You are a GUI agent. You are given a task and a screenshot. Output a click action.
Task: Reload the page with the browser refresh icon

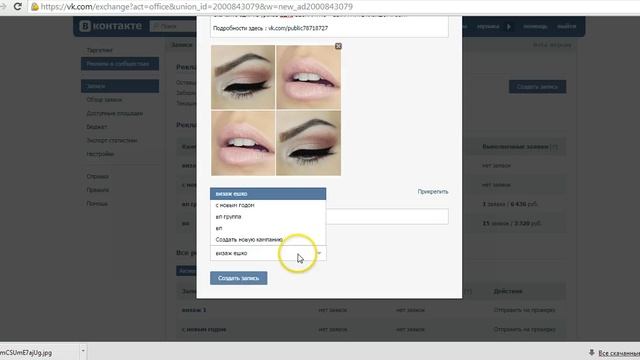coord(18,7)
